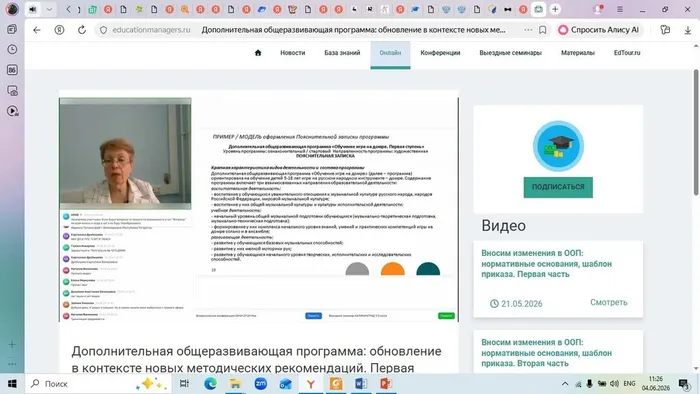Open the browser profile avatar
The image size is (700, 394).
(12, 9)
